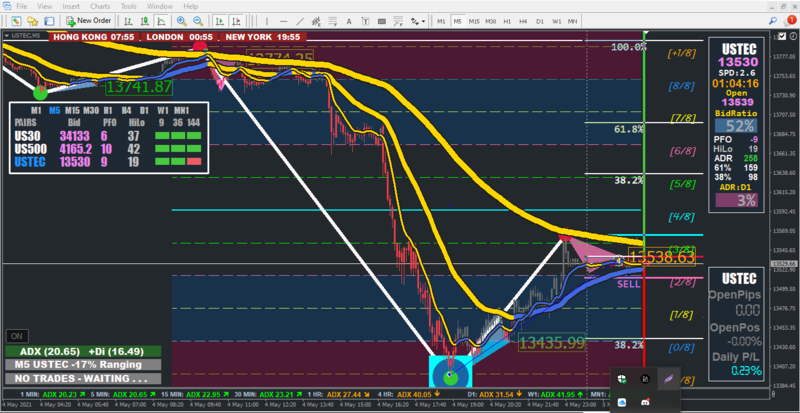The height and width of the screenshot is (413, 800).
Task: Switch to bar chart type
Action: (129, 21)
